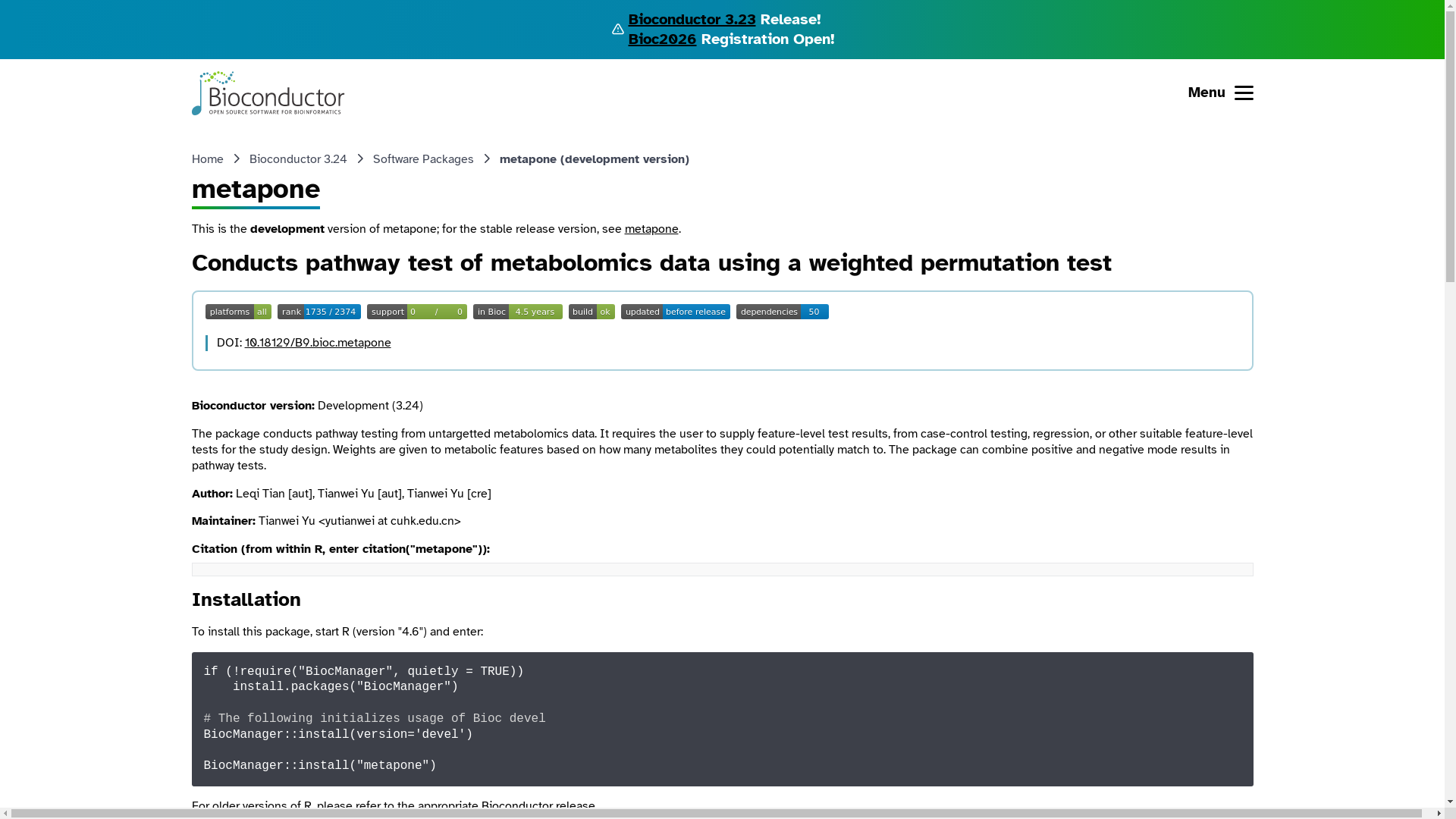This screenshot has height=819, width=1456.
Task: Click the Author Leqi Tian line
Action: [x=341, y=494]
